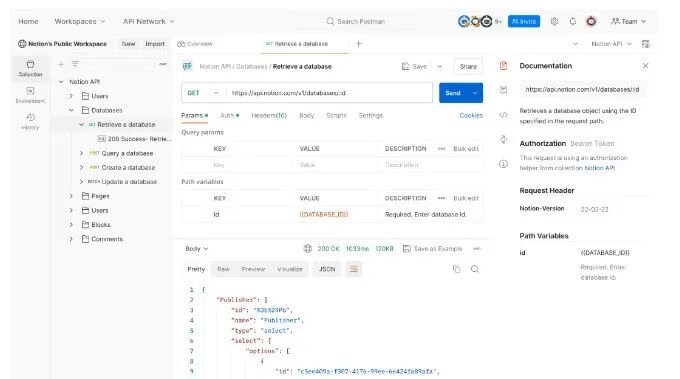Viewport: 680px width, 379px height.
Task: Open the Notion API environment dropdown
Action: [611, 44]
